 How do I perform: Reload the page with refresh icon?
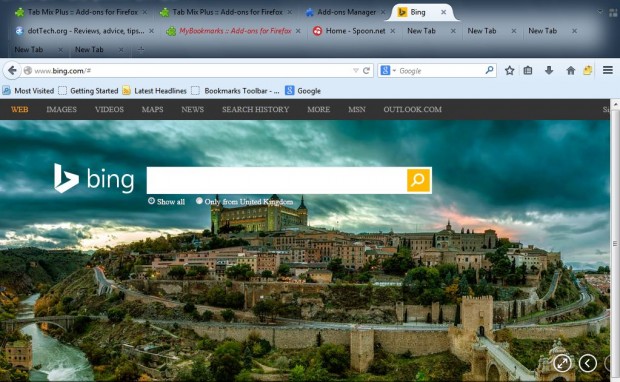tap(367, 71)
